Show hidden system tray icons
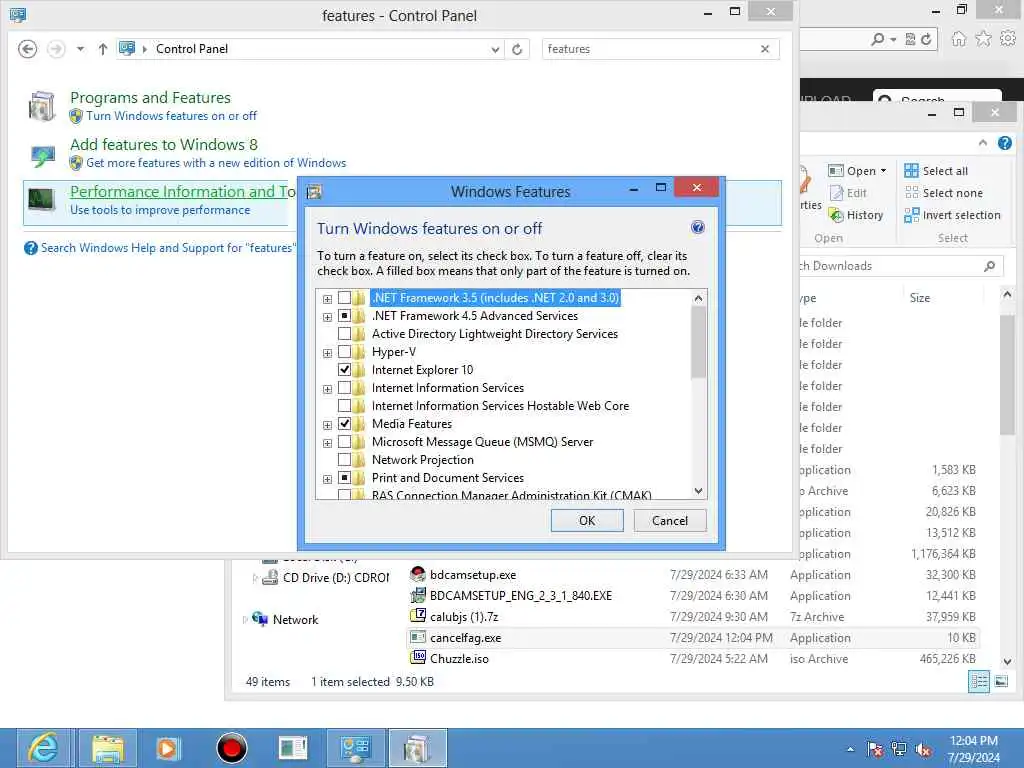1024x768 pixels. click(x=850, y=750)
